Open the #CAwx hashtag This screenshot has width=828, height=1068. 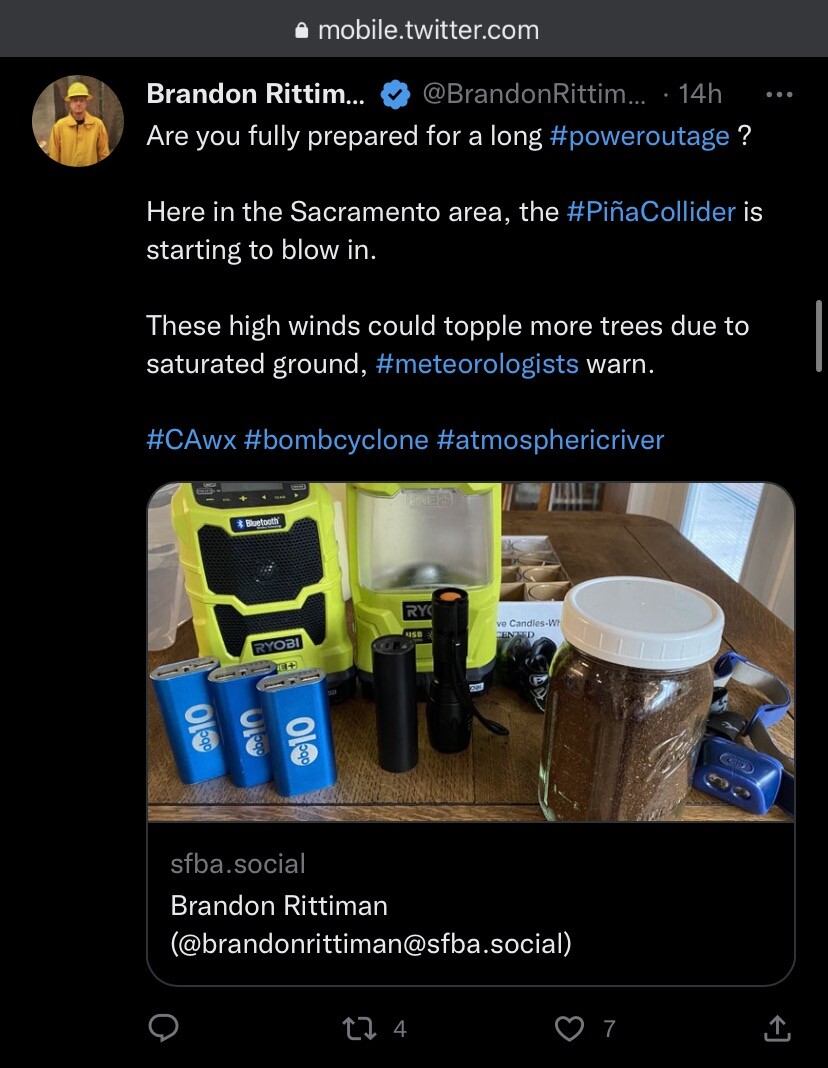point(191,440)
